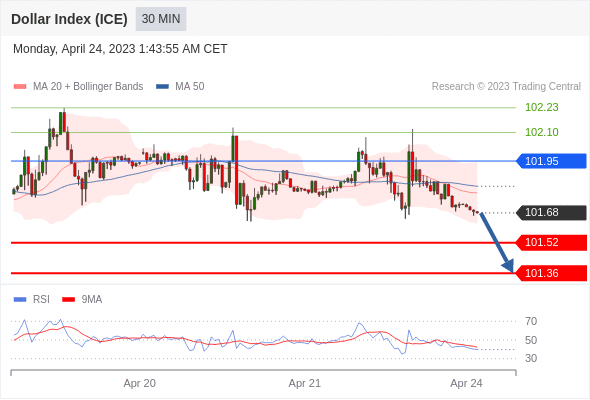590x400 pixels.
Task: Click the red 9MA legend swatch
Action: [68, 300]
